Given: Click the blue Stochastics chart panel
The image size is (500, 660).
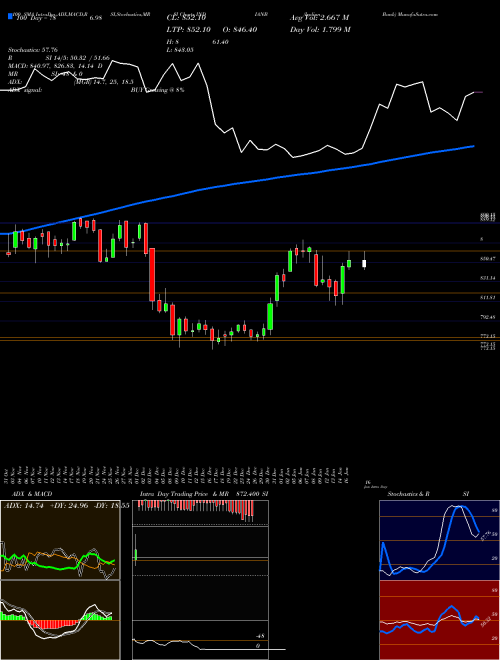Looking at the screenshot, I should click(439, 540).
